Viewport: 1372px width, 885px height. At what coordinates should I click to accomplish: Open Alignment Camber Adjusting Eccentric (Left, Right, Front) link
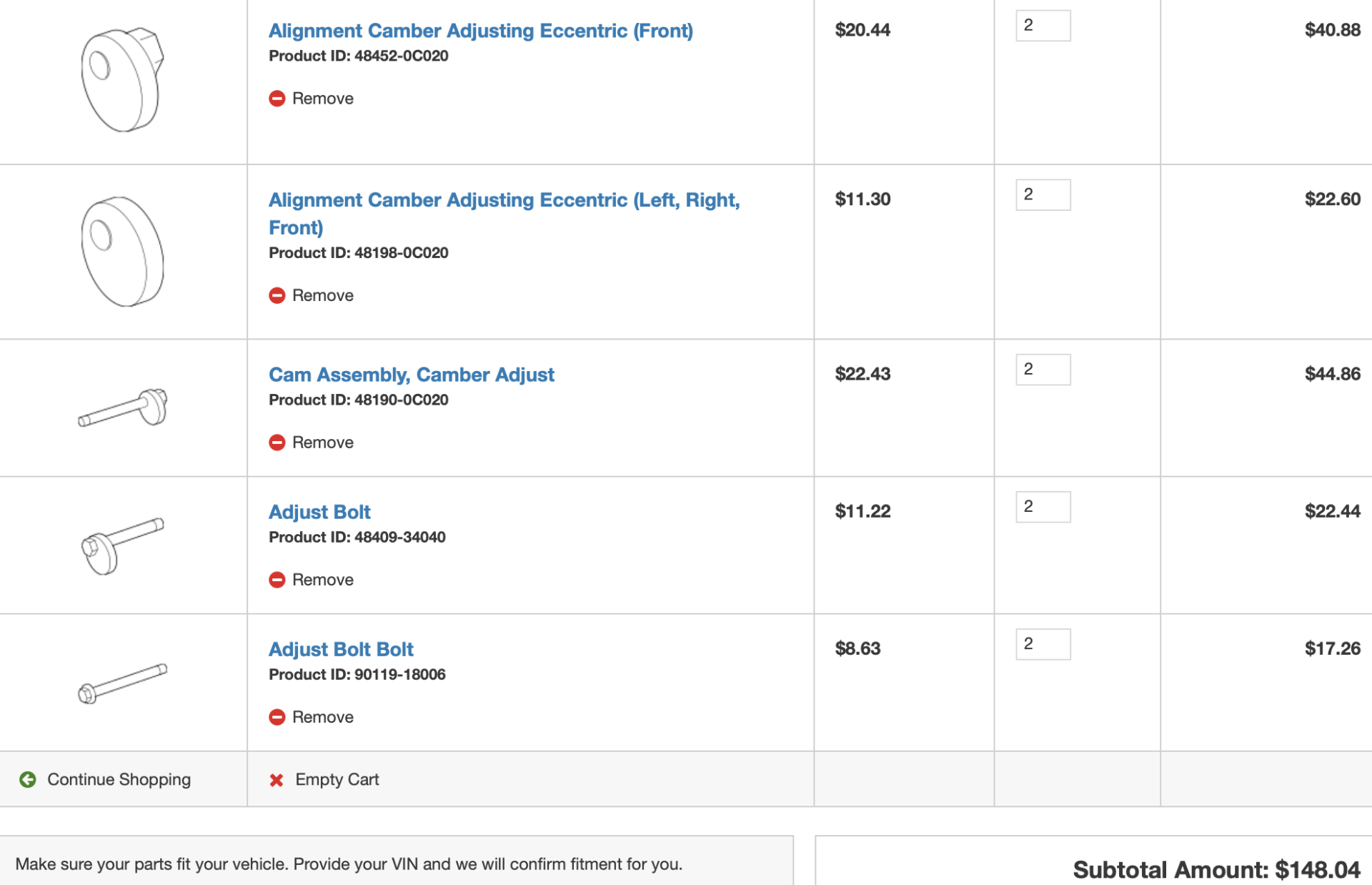[504, 213]
